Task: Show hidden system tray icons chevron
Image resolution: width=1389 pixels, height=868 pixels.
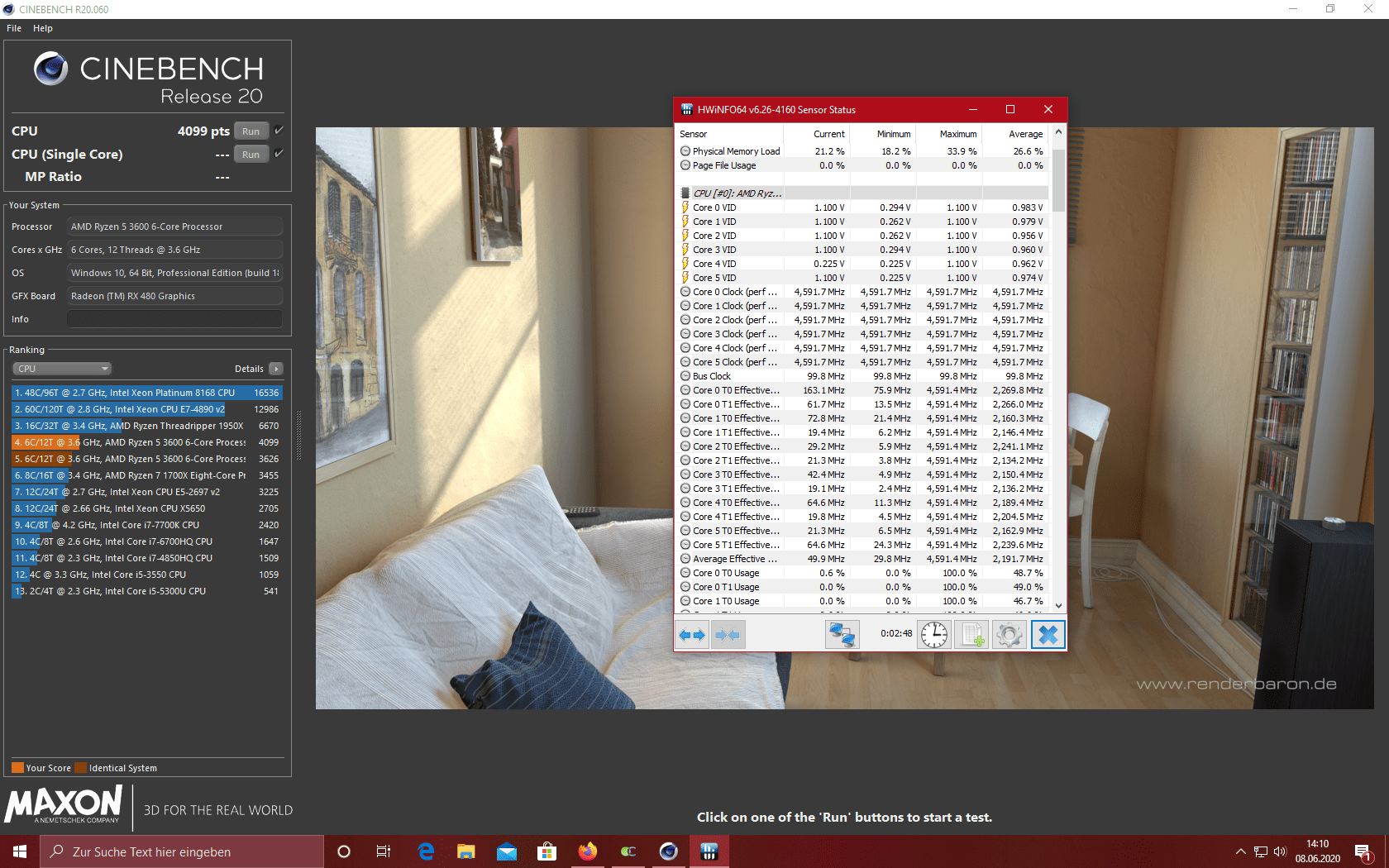Action: click(x=1240, y=851)
